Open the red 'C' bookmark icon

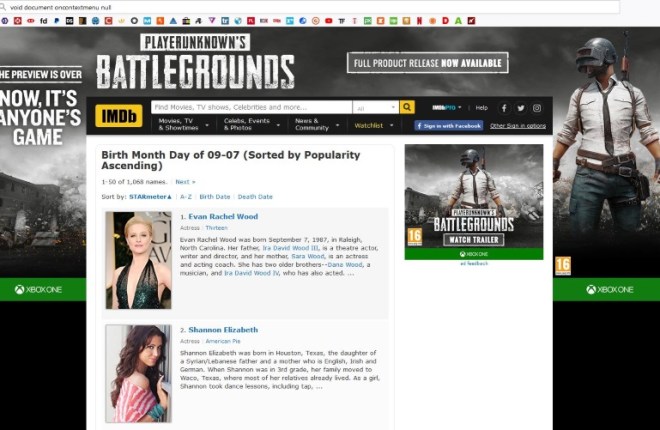click(108, 21)
